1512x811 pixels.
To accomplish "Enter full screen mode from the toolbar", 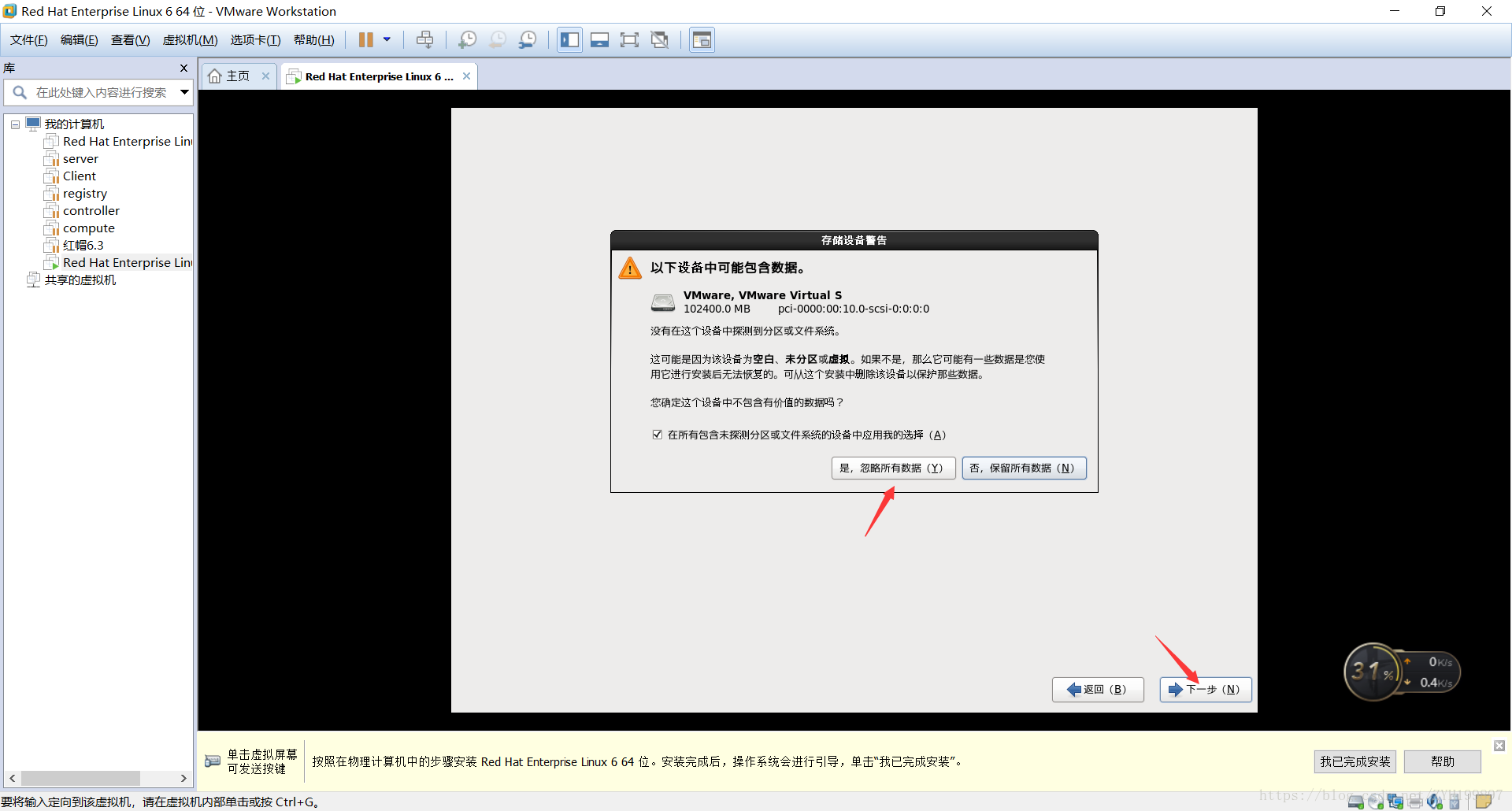I will click(630, 40).
